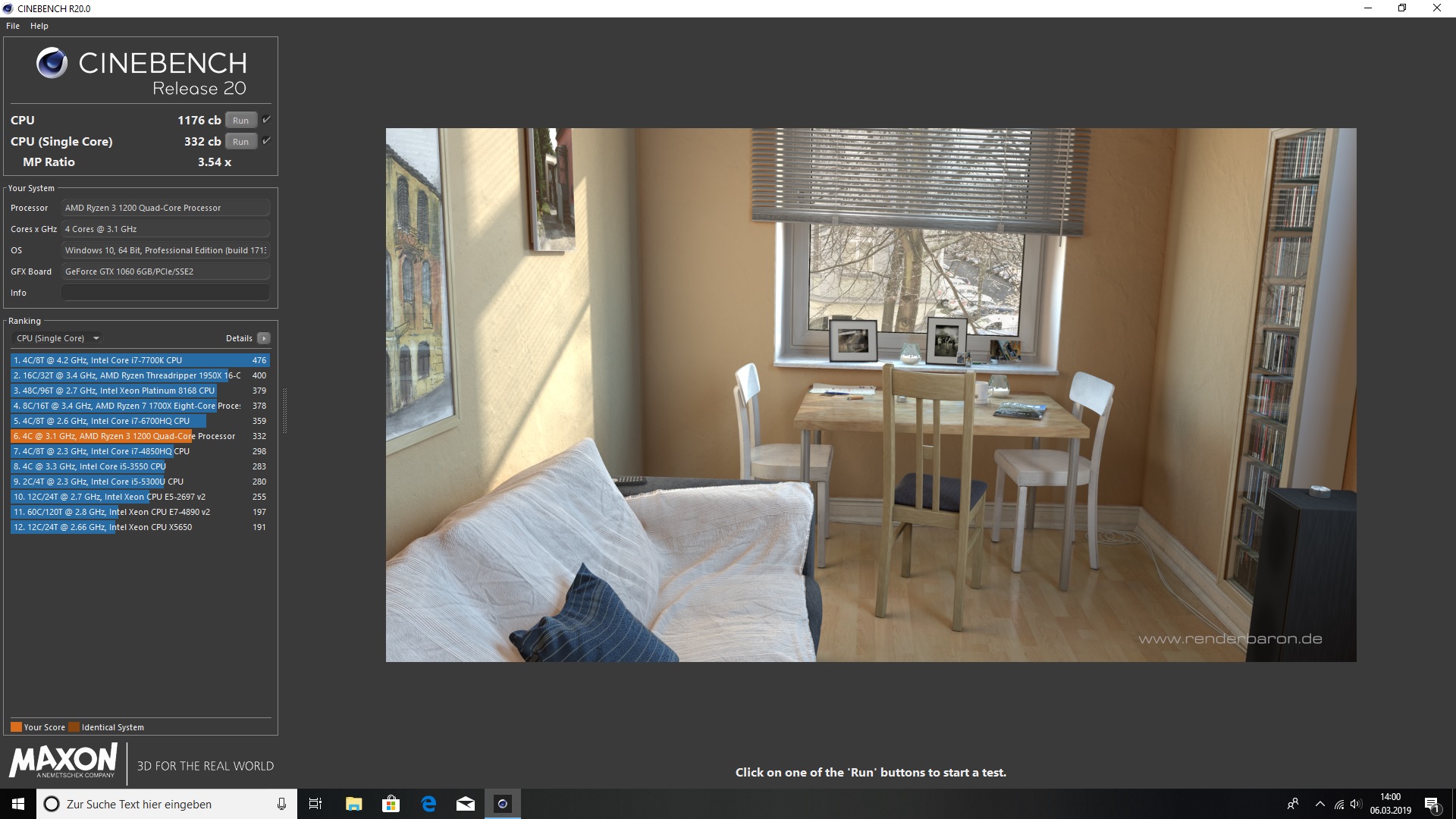This screenshot has width=1456, height=819.
Task: Click the empty Info input field
Action: pyautogui.click(x=165, y=293)
